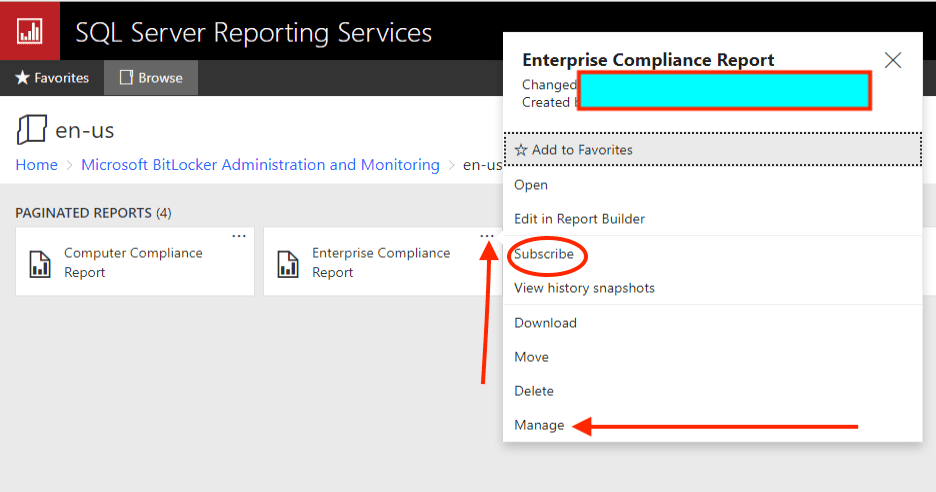Viewport: 936px width, 492px height.
Task: Open Microsoft BitLocker Administration and Monitoring breadcrumb
Action: tap(260, 165)
